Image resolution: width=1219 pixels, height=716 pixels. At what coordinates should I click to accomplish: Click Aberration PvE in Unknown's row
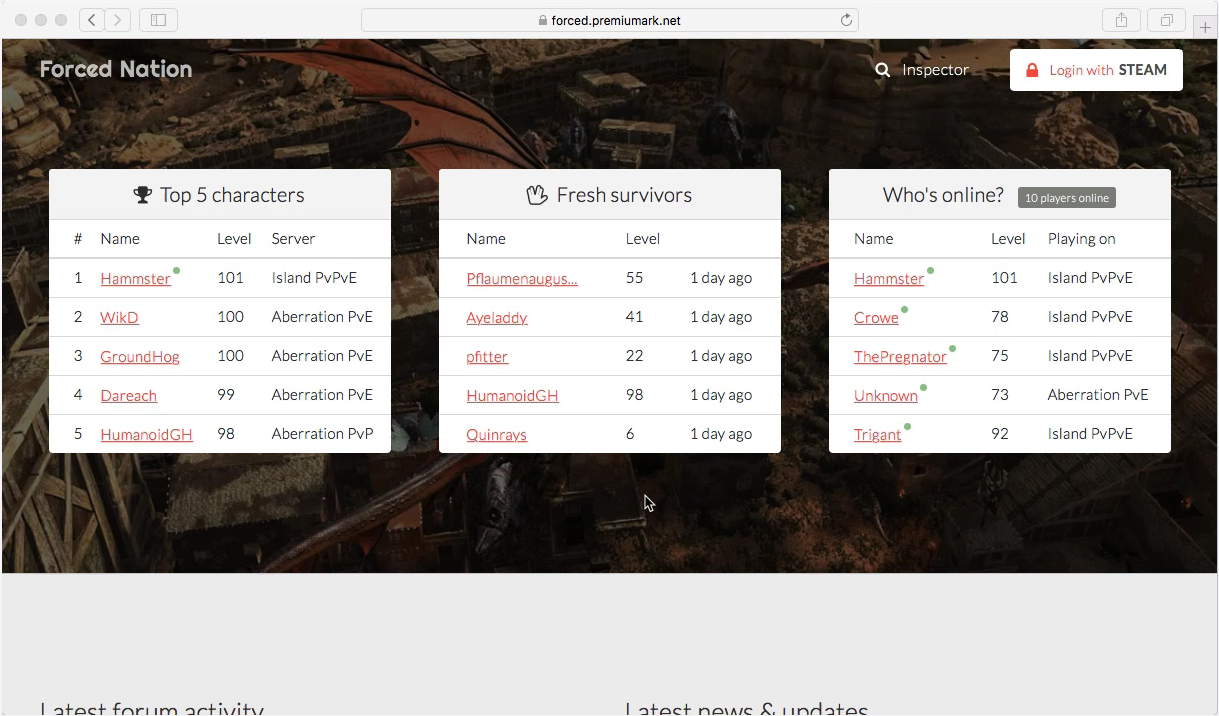[x=1098, y=395]
